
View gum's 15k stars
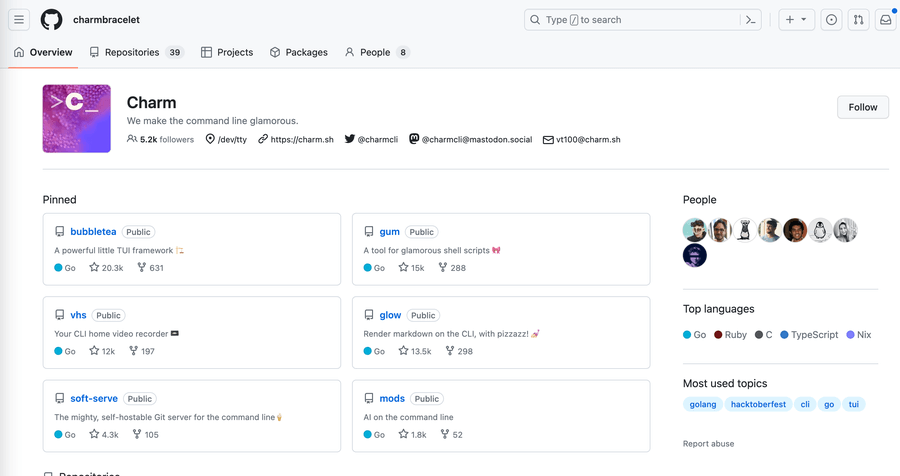tap(412, 268)
